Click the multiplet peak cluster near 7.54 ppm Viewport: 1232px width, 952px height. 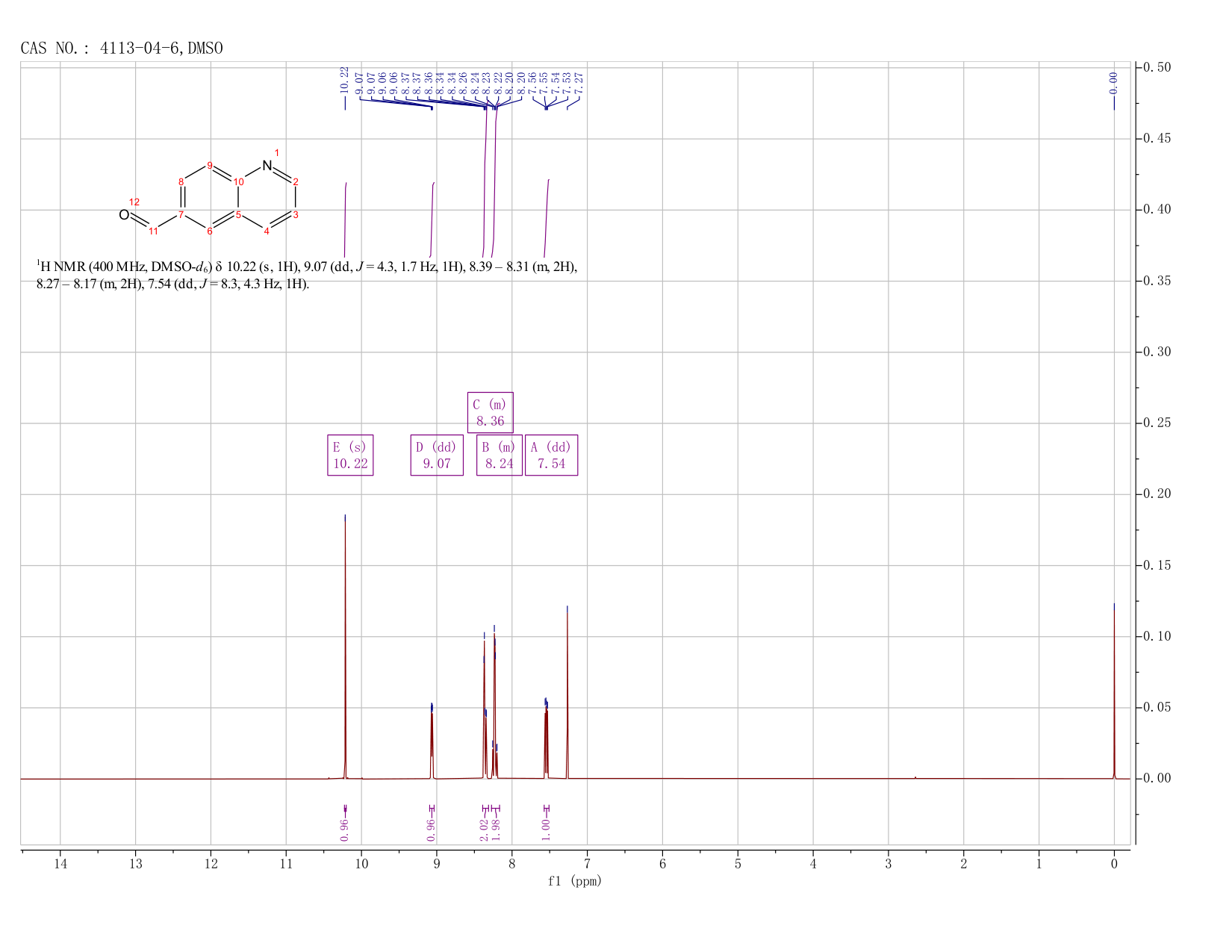coord(546,738)
